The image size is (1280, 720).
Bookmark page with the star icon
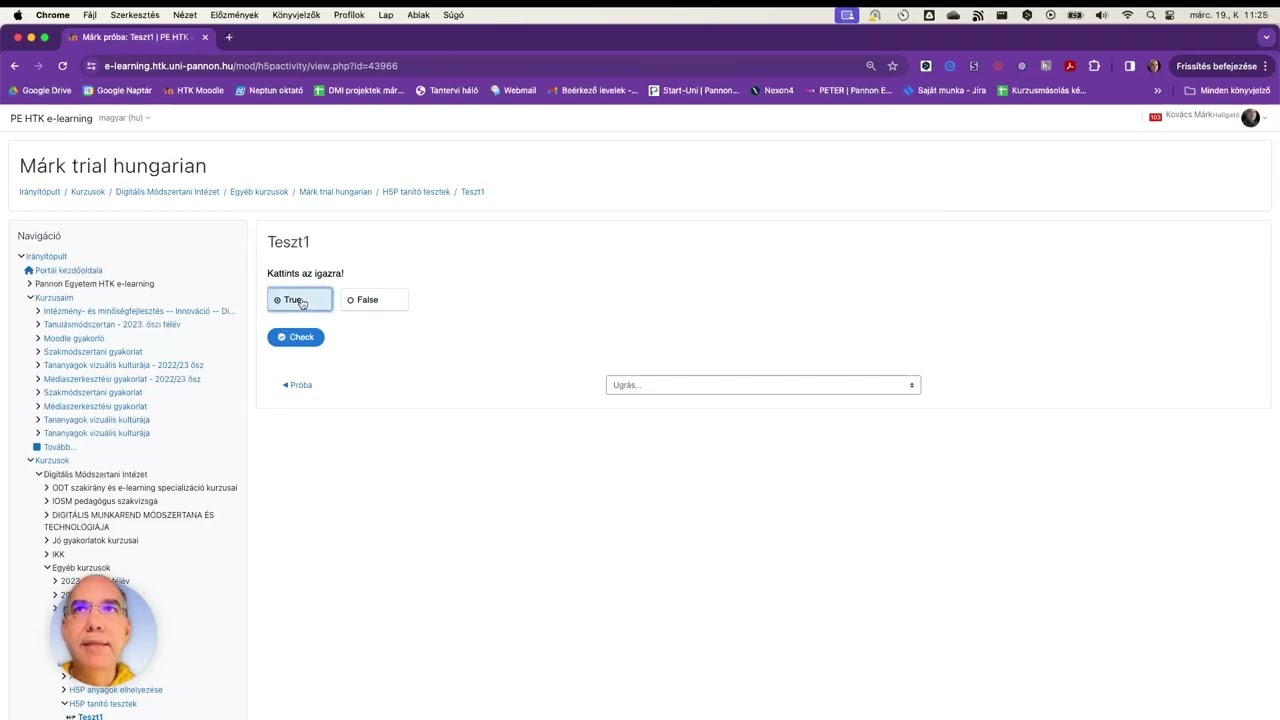(x=892, y=66)
